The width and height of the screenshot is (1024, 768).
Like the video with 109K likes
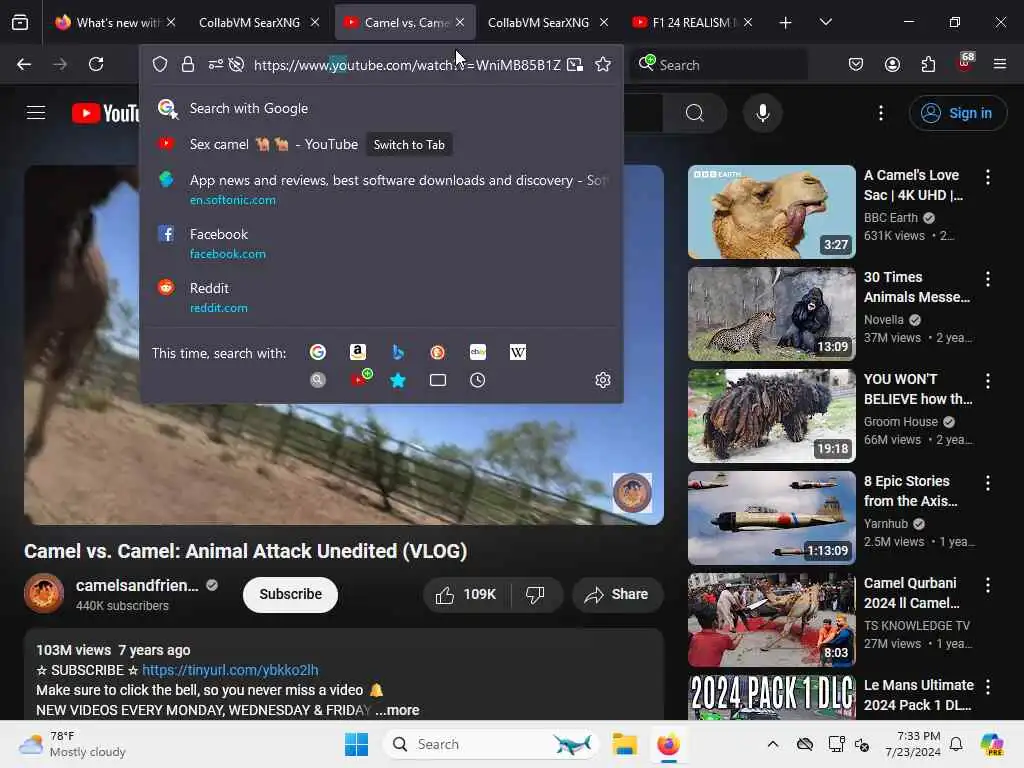click(x=467, y=595)
